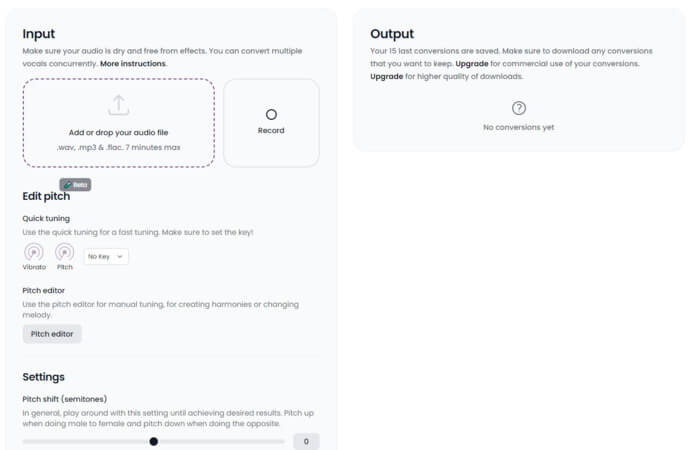Click the upload arrow icon
The image size is (694, 450).
tap(118, 104)
